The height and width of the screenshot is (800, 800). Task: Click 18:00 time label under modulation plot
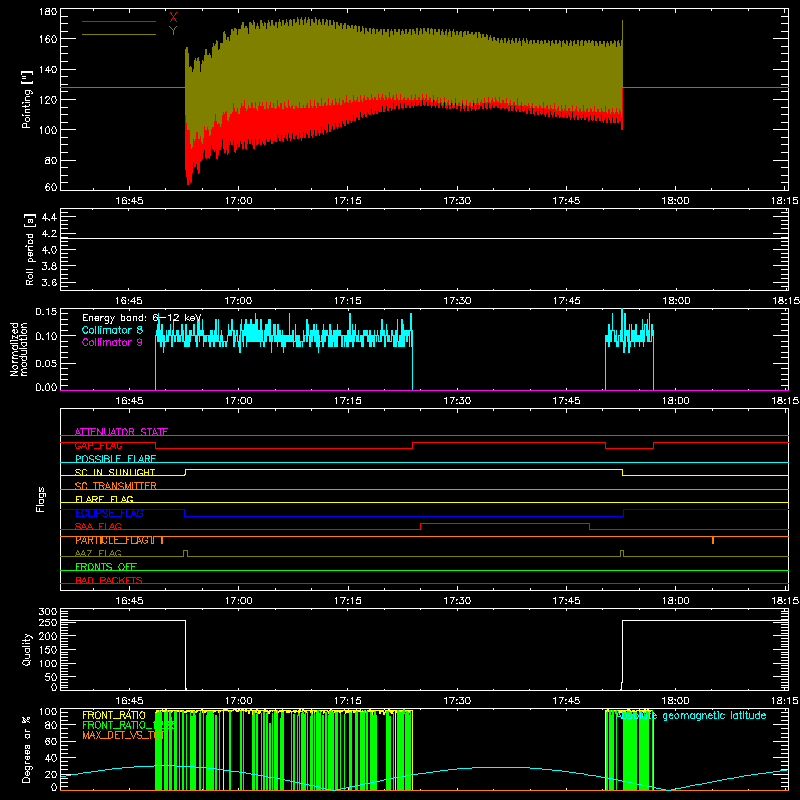676,401
